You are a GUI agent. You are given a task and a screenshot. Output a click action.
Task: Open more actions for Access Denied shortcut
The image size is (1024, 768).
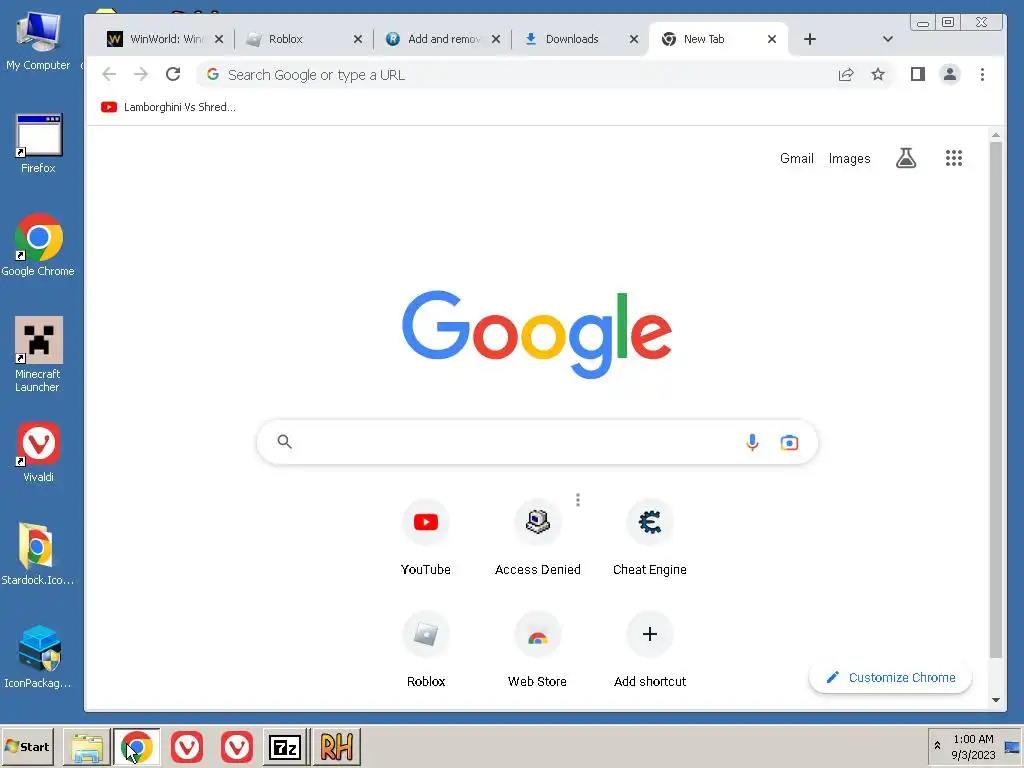pyautogui.click(x=578, y=500)
